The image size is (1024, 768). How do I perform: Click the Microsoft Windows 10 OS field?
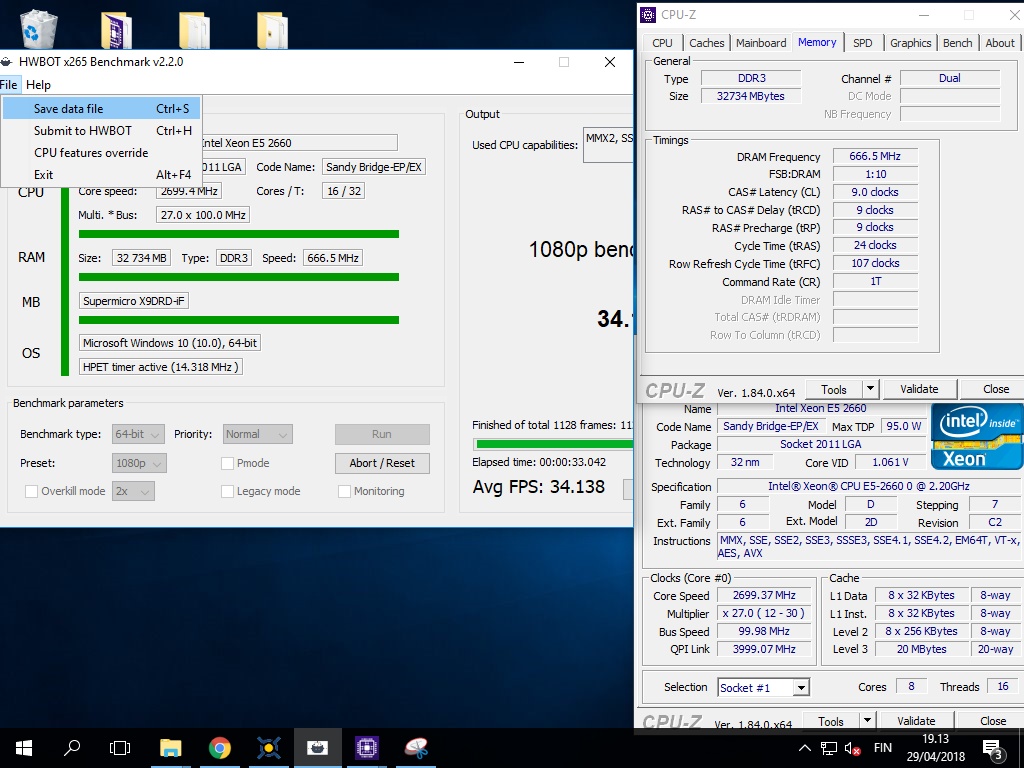pyautogui.click(x=170, y=343)
